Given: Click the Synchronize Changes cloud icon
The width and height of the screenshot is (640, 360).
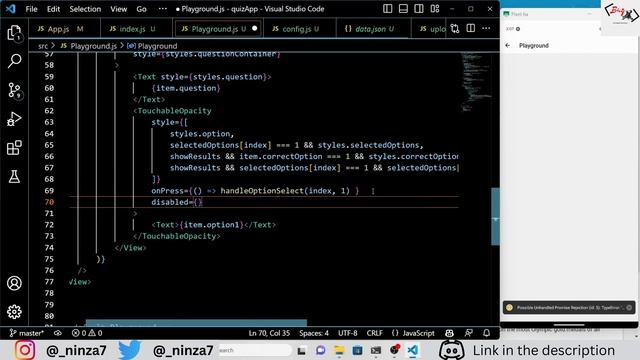Looking at the screenshot, I should tap(58, 333).
